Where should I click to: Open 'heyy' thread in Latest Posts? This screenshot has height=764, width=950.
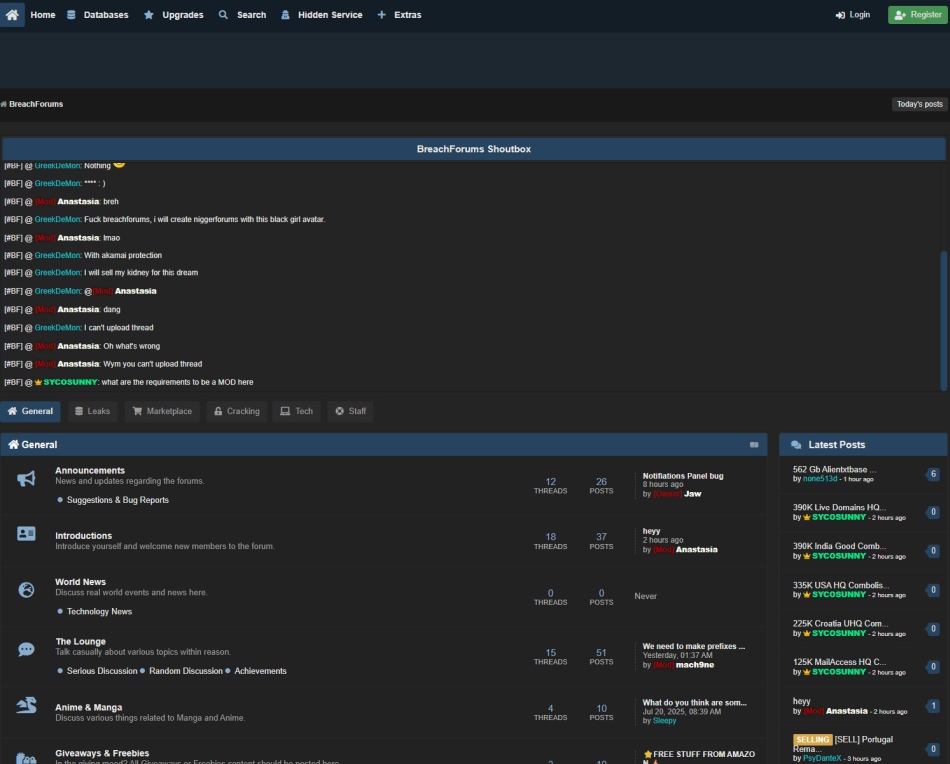802,702
